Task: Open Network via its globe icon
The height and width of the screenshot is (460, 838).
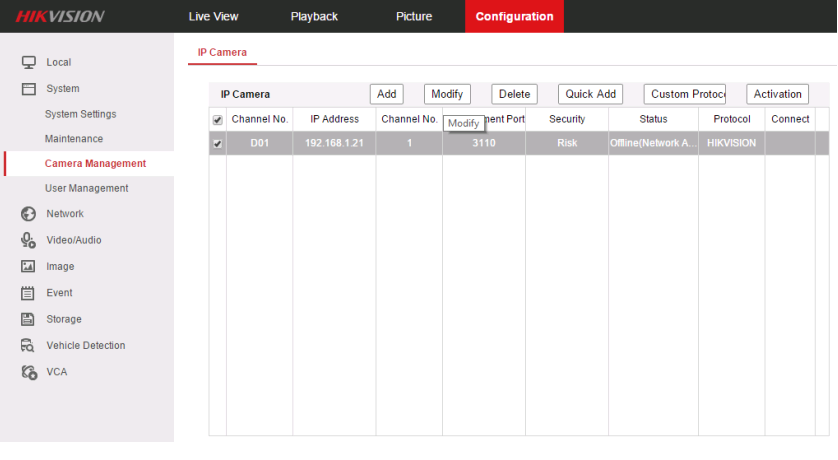Action: tap(29, 214)
